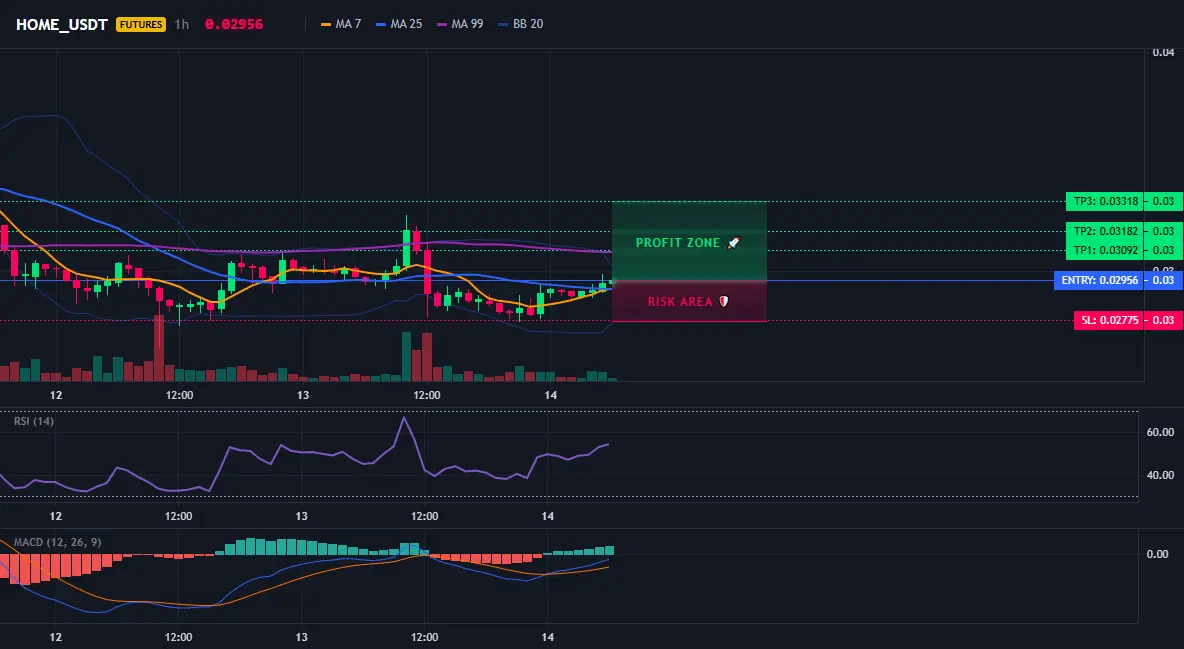Click the TP3: 0.03318 price label
Viewport: 1184px width, 649px height.
tap(1105, 202)
